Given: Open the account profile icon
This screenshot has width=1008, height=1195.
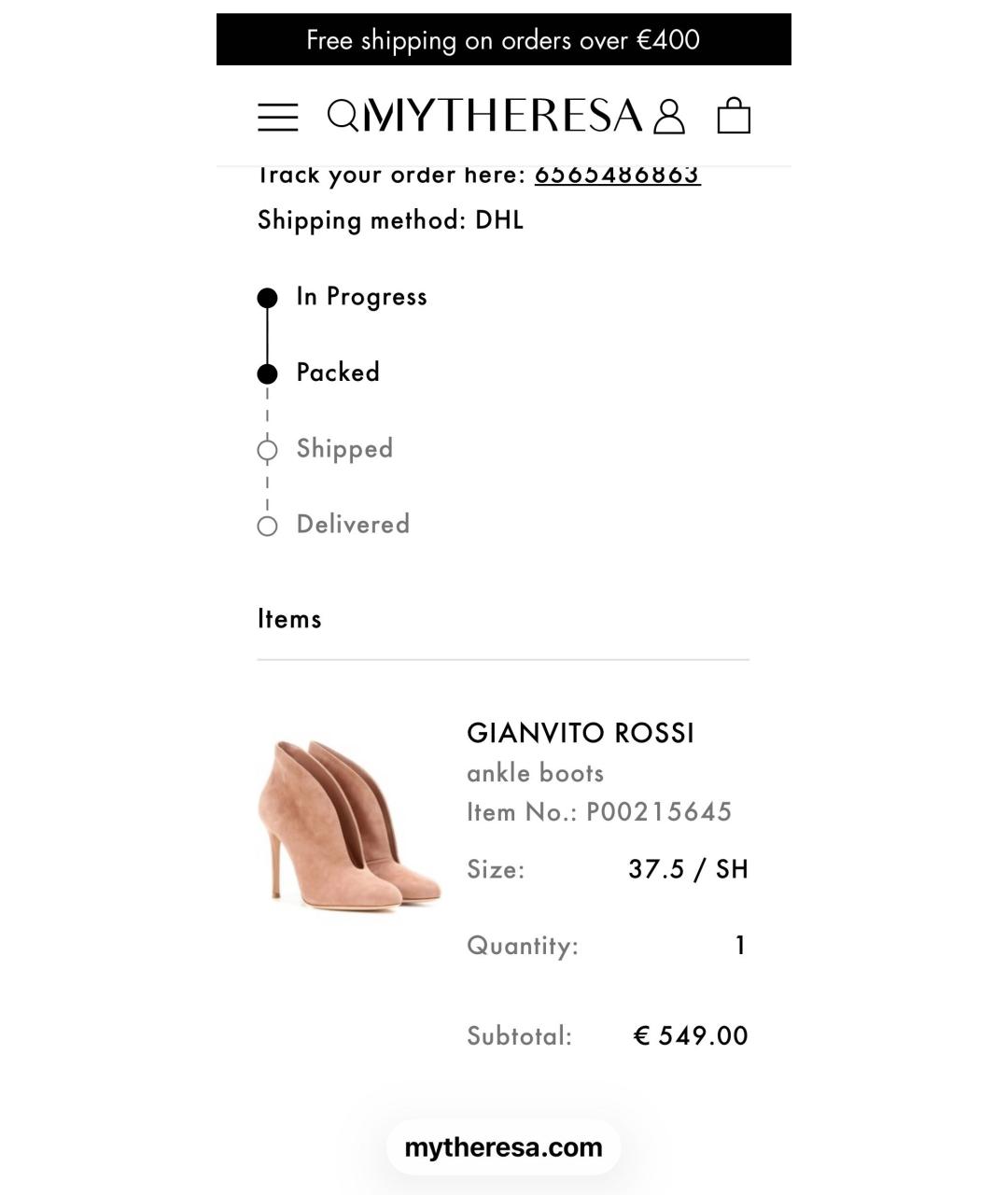Looking at the screenshot, I should pos(668,116).
